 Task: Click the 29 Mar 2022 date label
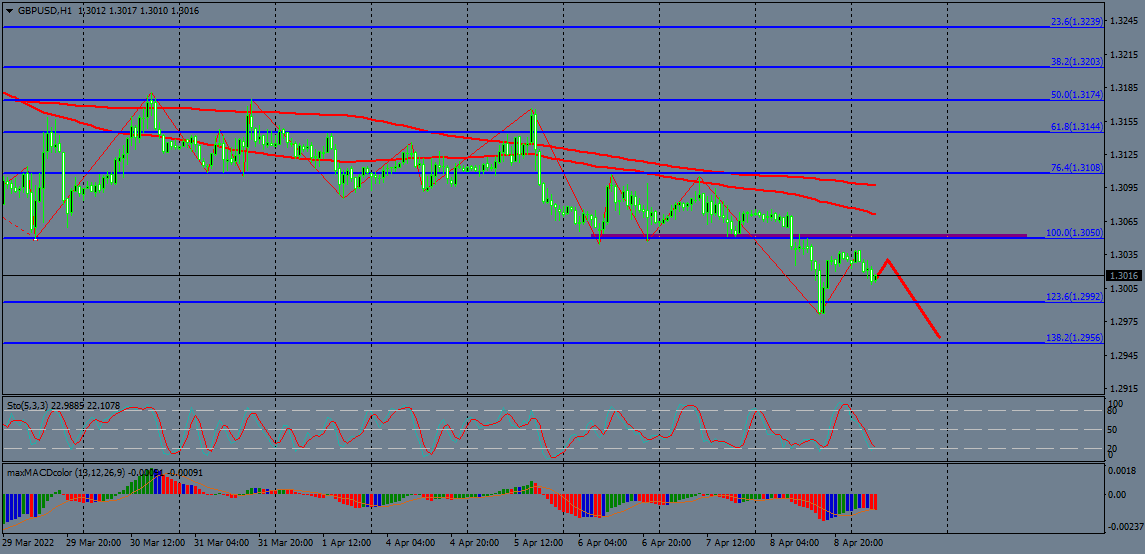point(27,542)
